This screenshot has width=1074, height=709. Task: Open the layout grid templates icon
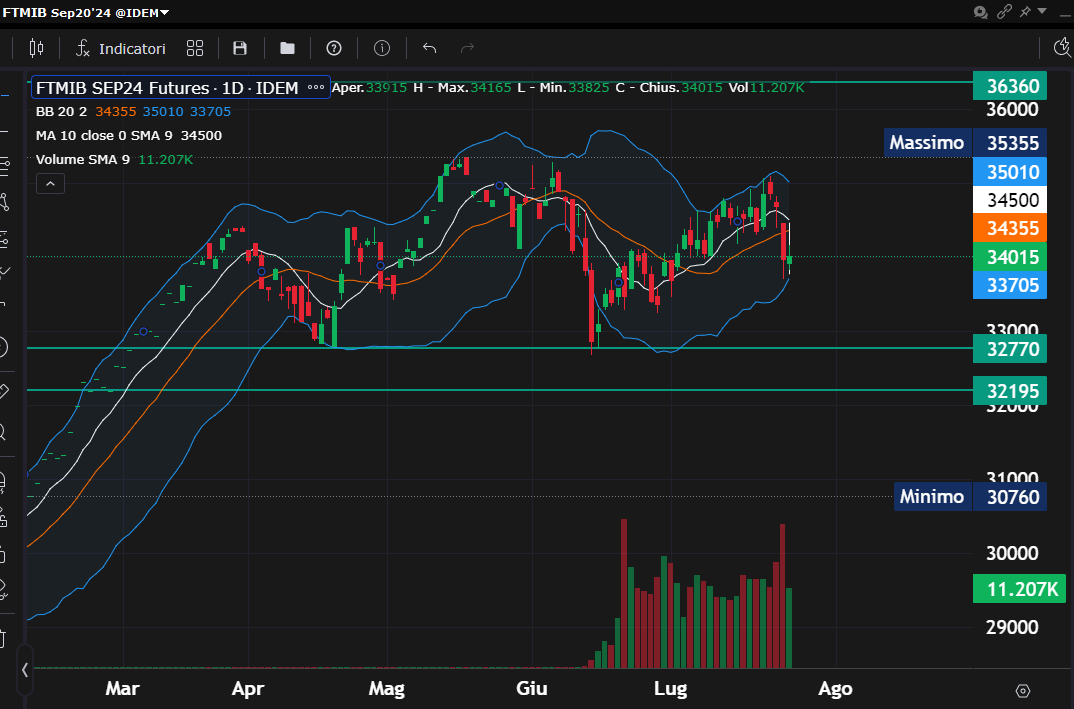point(195,48)
